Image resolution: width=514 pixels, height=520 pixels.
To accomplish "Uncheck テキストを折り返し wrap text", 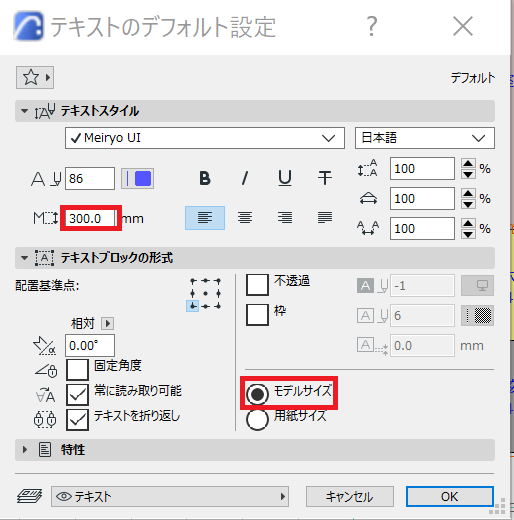I will tap(77, 420).
